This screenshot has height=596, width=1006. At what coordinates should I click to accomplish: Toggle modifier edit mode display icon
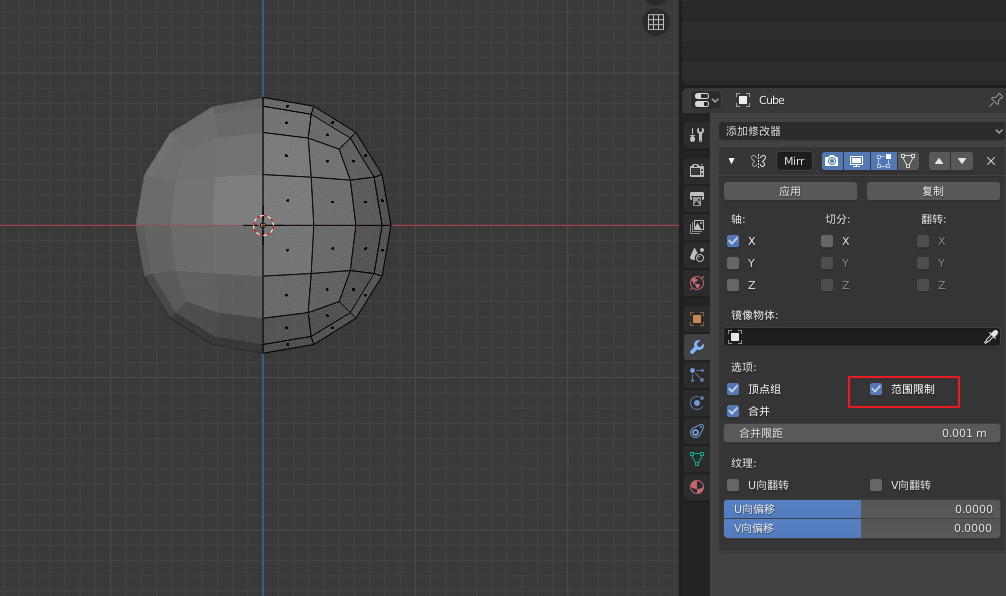click(883, 161)
